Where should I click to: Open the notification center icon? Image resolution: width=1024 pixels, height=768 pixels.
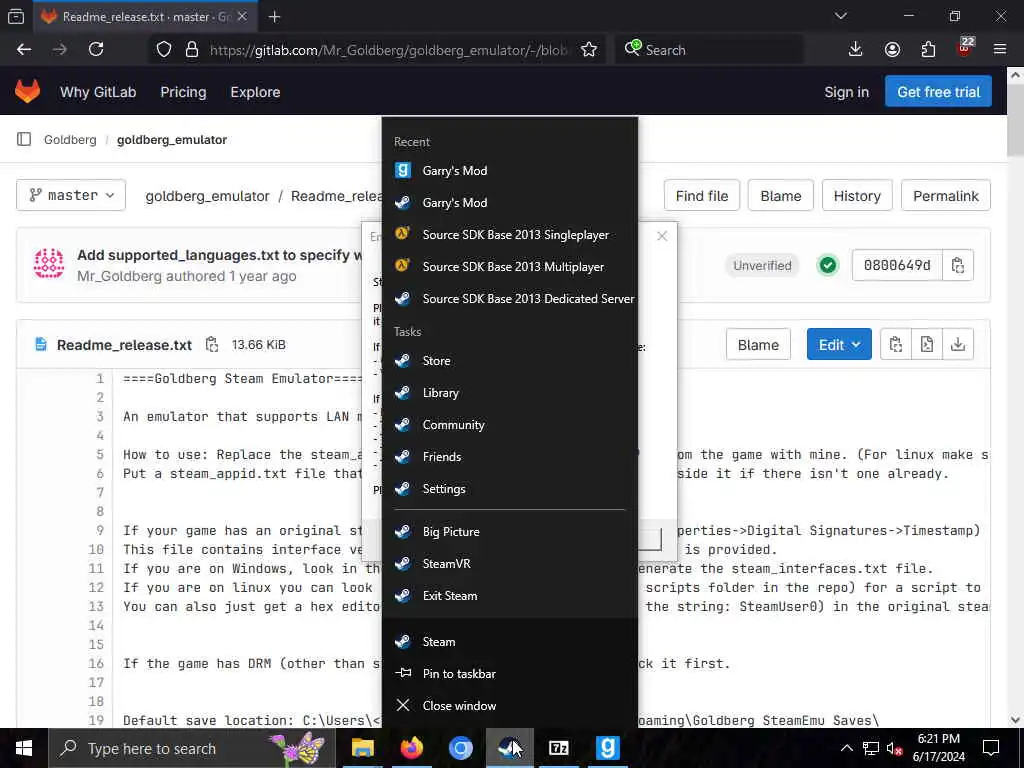pyautogui.click(x=991, y=748)
